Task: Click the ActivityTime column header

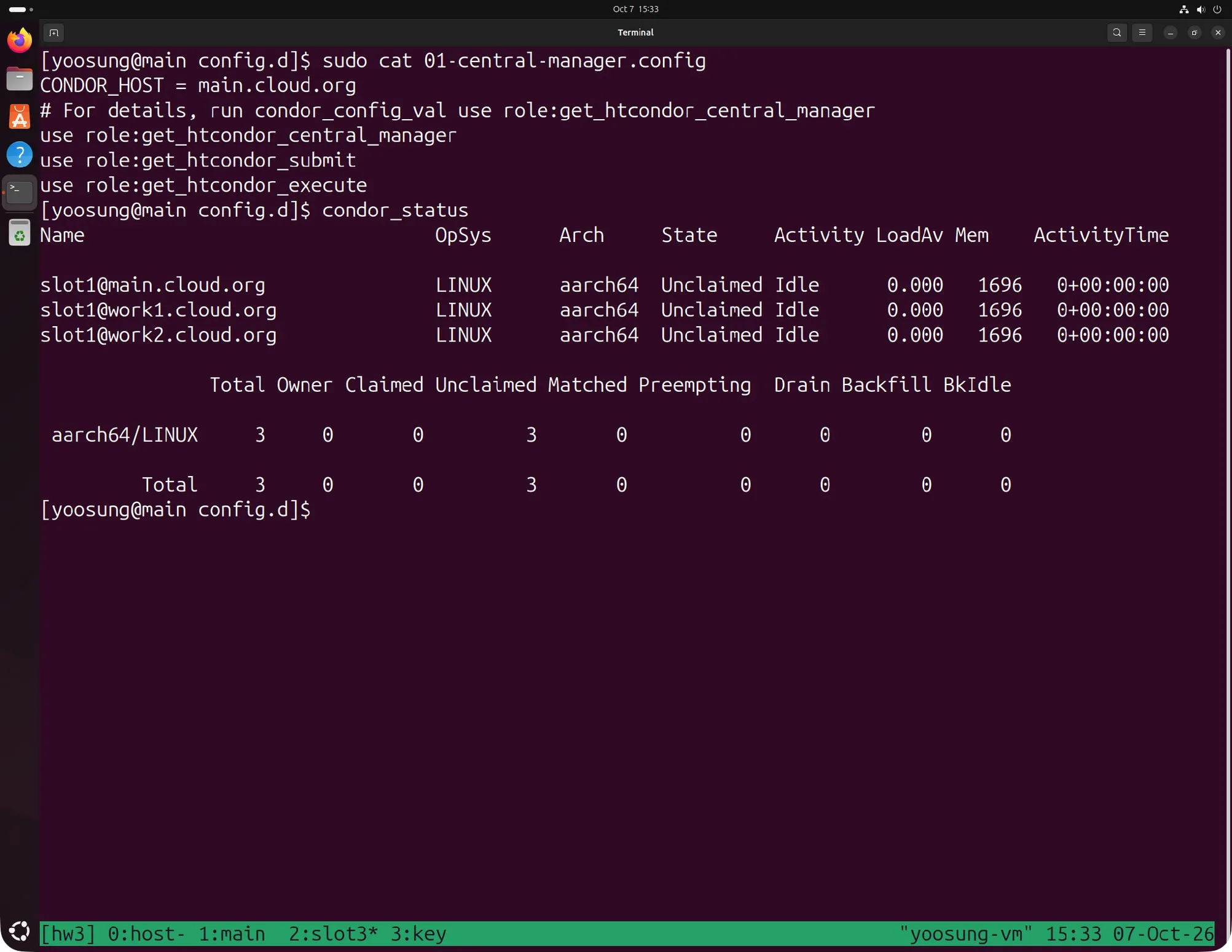Action: coord(1101,235)
